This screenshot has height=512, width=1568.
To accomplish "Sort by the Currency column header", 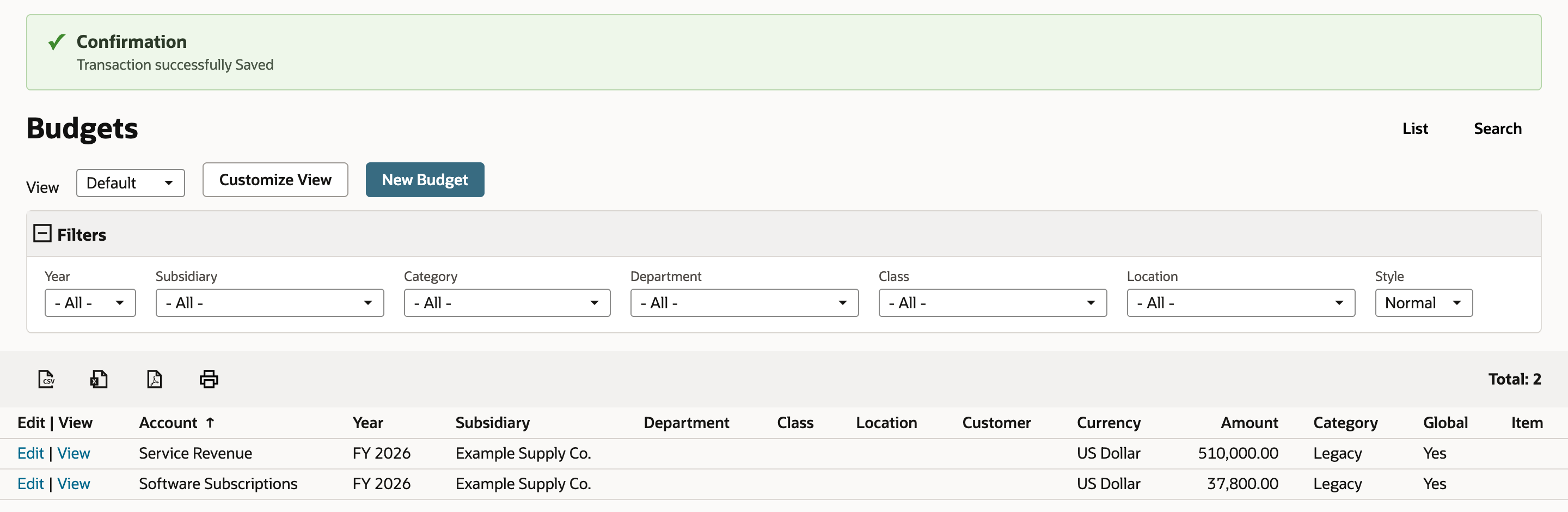I will [x=1108, y=423].
